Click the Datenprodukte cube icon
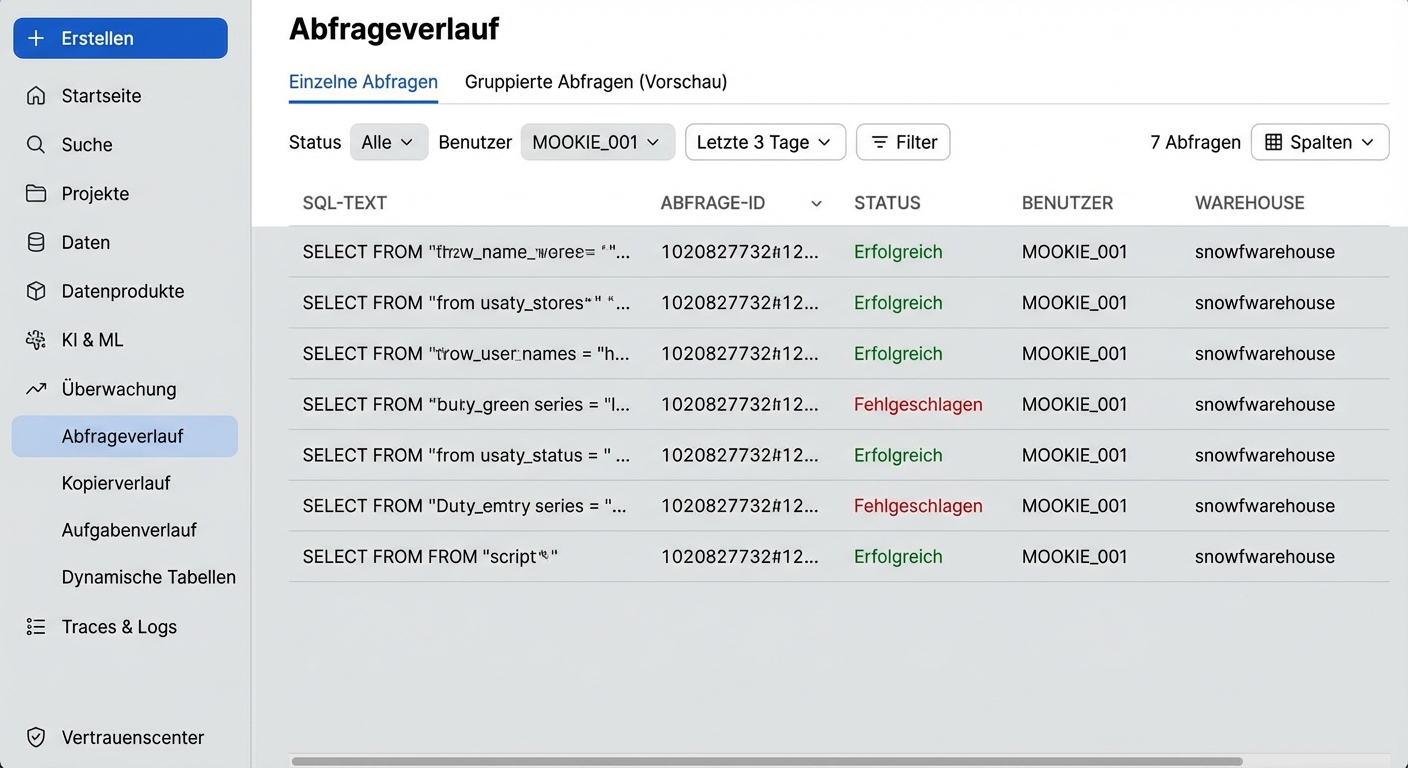The height and width of the screenshot is (768, 1408). [36, 292]
